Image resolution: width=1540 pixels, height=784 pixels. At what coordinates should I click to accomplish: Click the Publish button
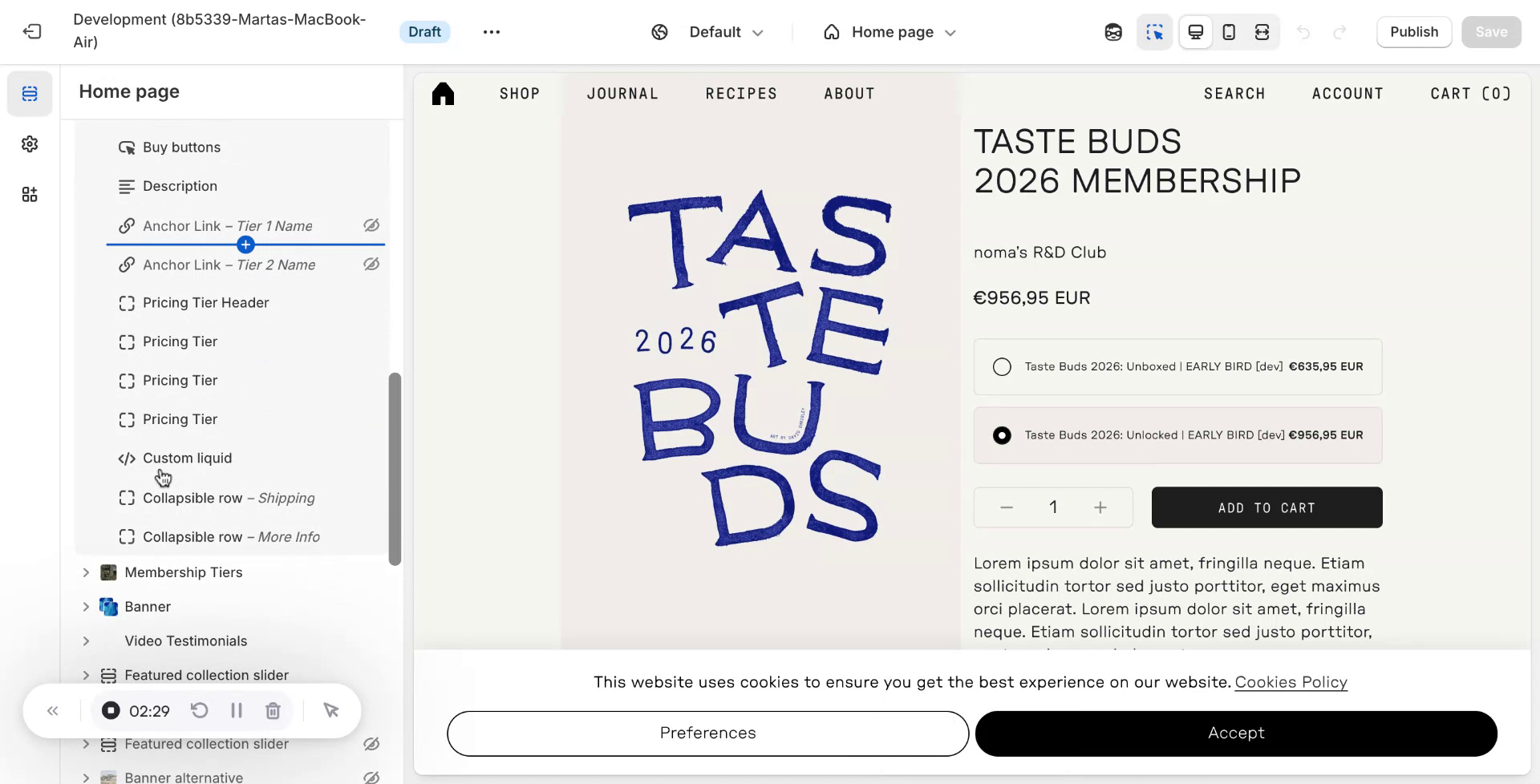pyautogui.click(x=1414, y=32)
